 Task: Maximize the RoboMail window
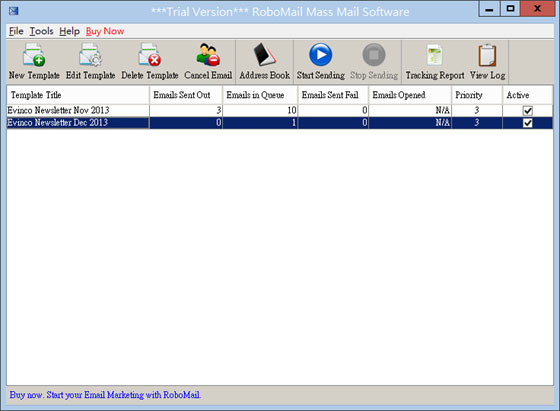coord(510,9)
